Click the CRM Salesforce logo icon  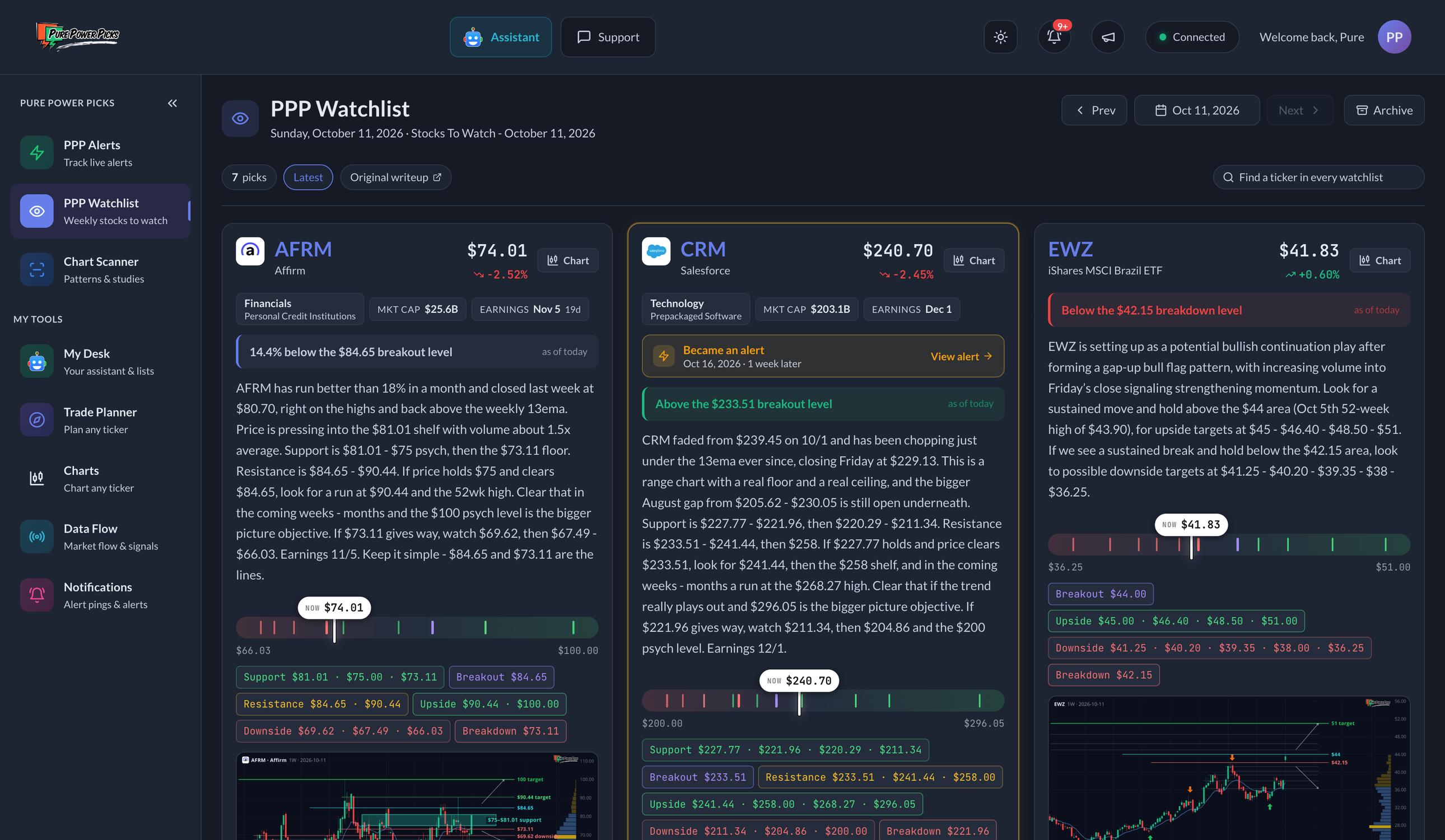(x=656, y=251)
